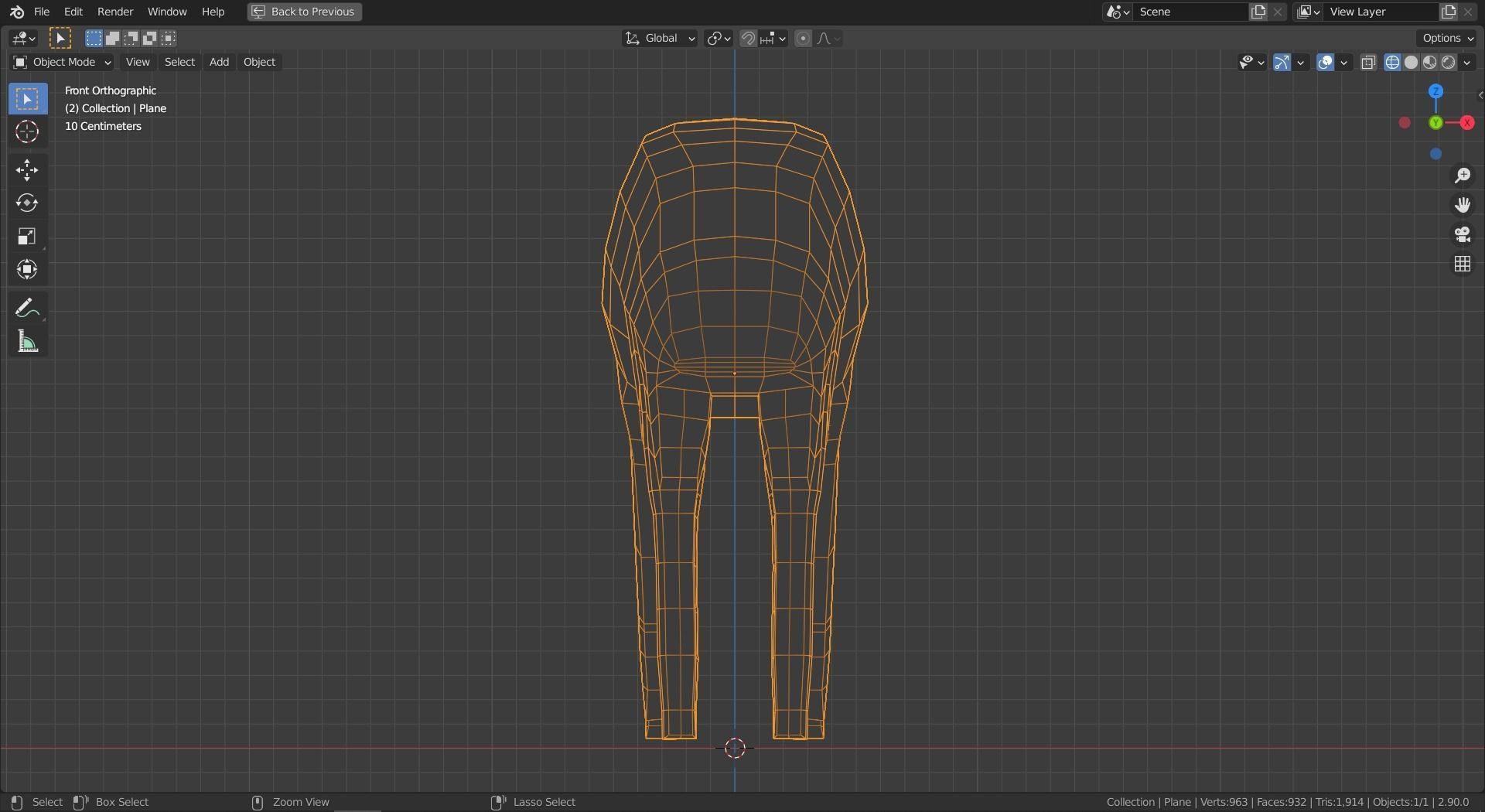Viewport: 1485px width, 812px height.
Task: Activate the 3D Cursor tool
Action: click(x=27, y=132)
